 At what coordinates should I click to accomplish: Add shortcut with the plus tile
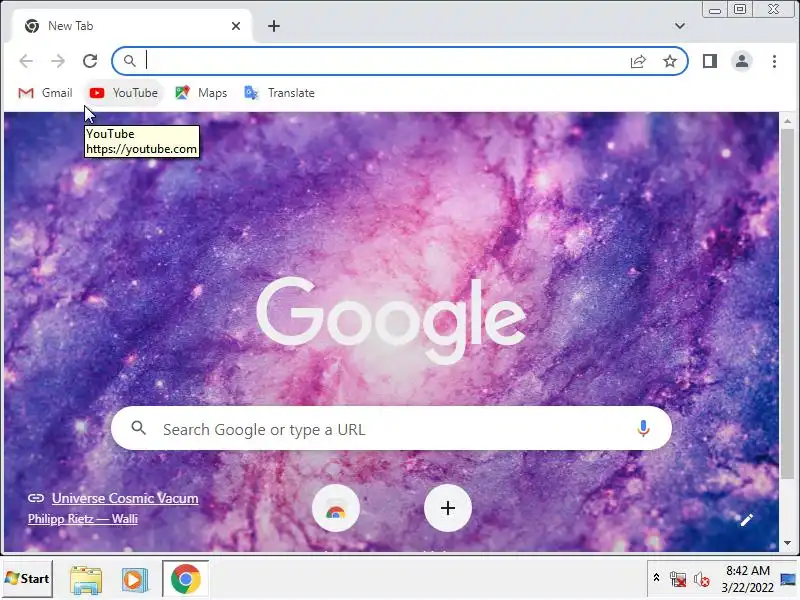(x=447, y=509)
